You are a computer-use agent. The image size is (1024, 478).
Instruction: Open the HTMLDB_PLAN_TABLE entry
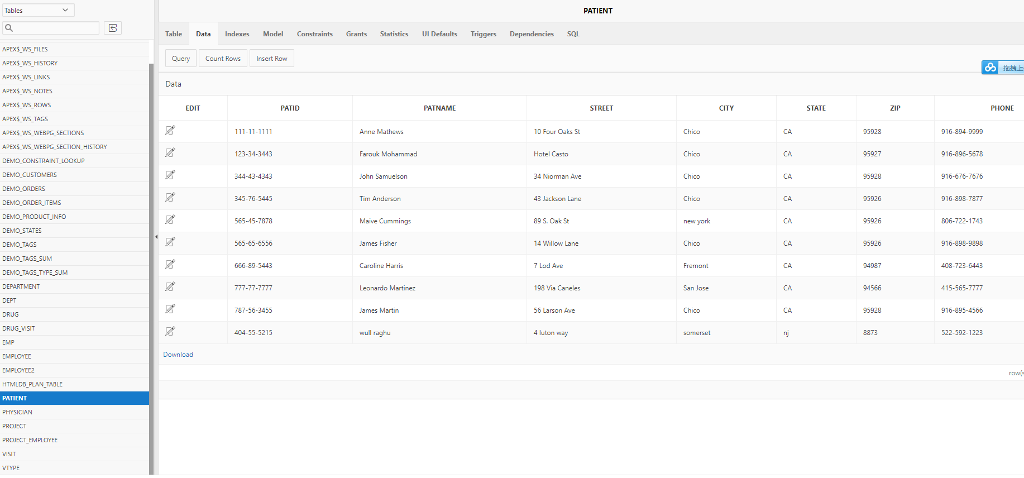pos(74,384)
